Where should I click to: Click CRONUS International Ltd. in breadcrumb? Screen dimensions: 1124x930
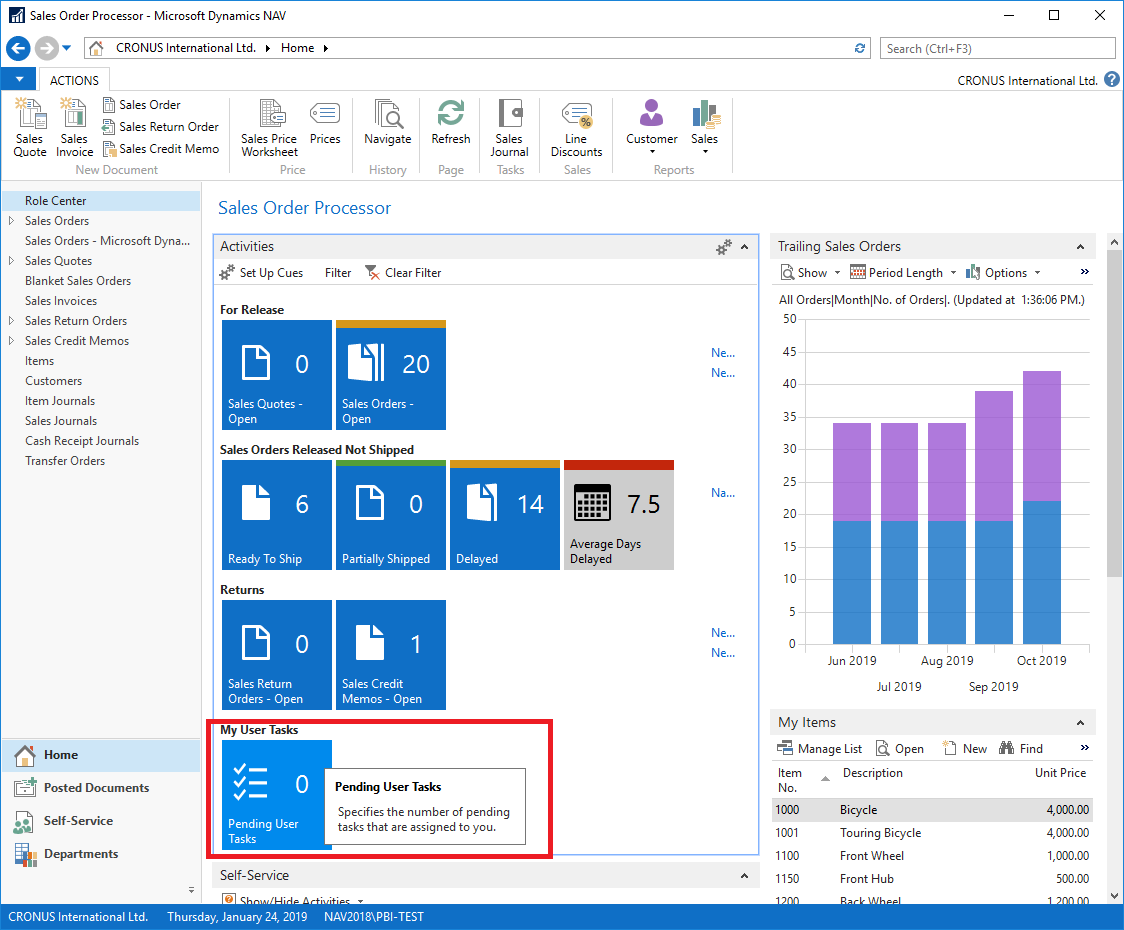point(186,48)
